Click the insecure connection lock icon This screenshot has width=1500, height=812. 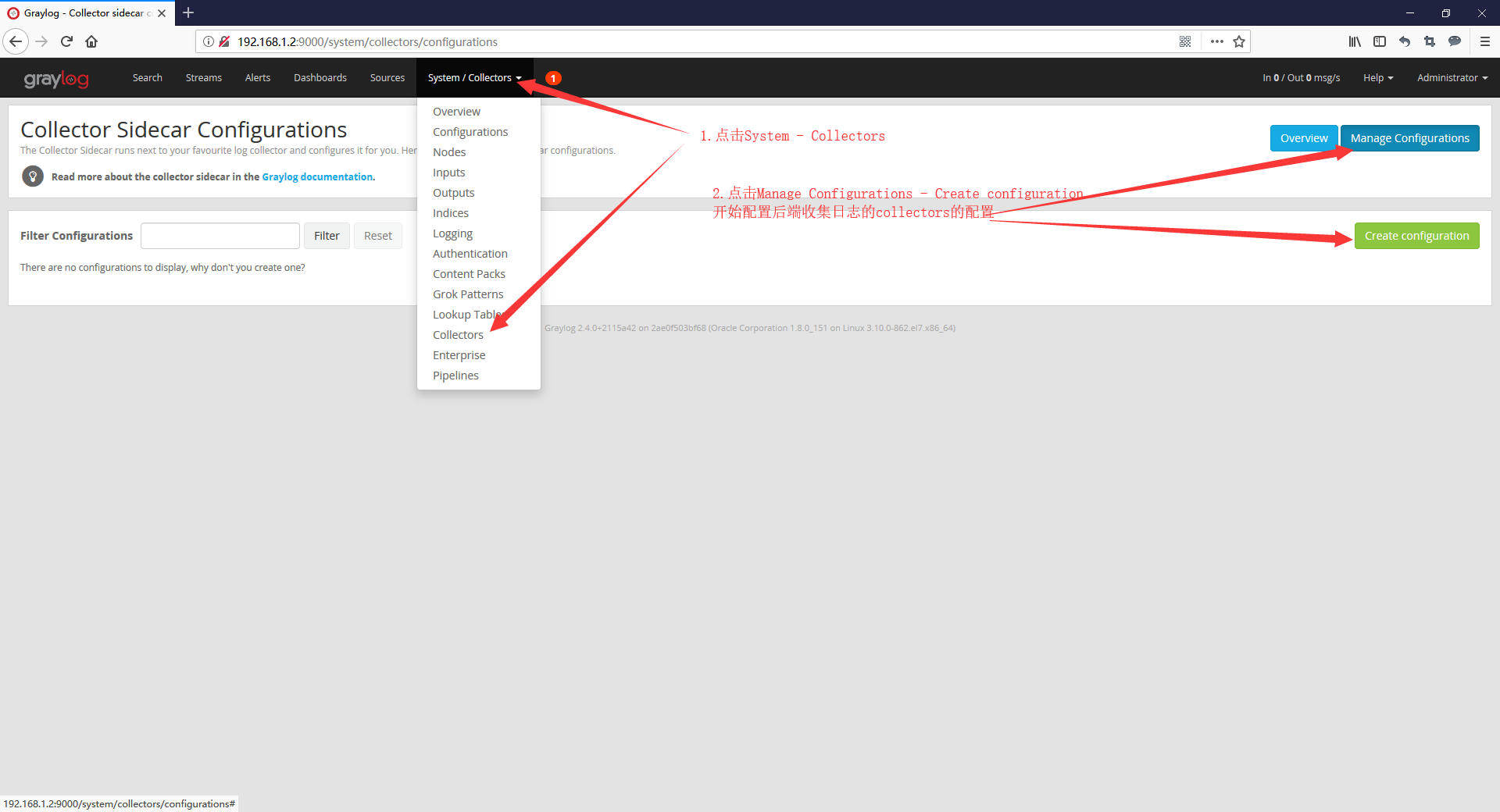[x=224, y=41]
